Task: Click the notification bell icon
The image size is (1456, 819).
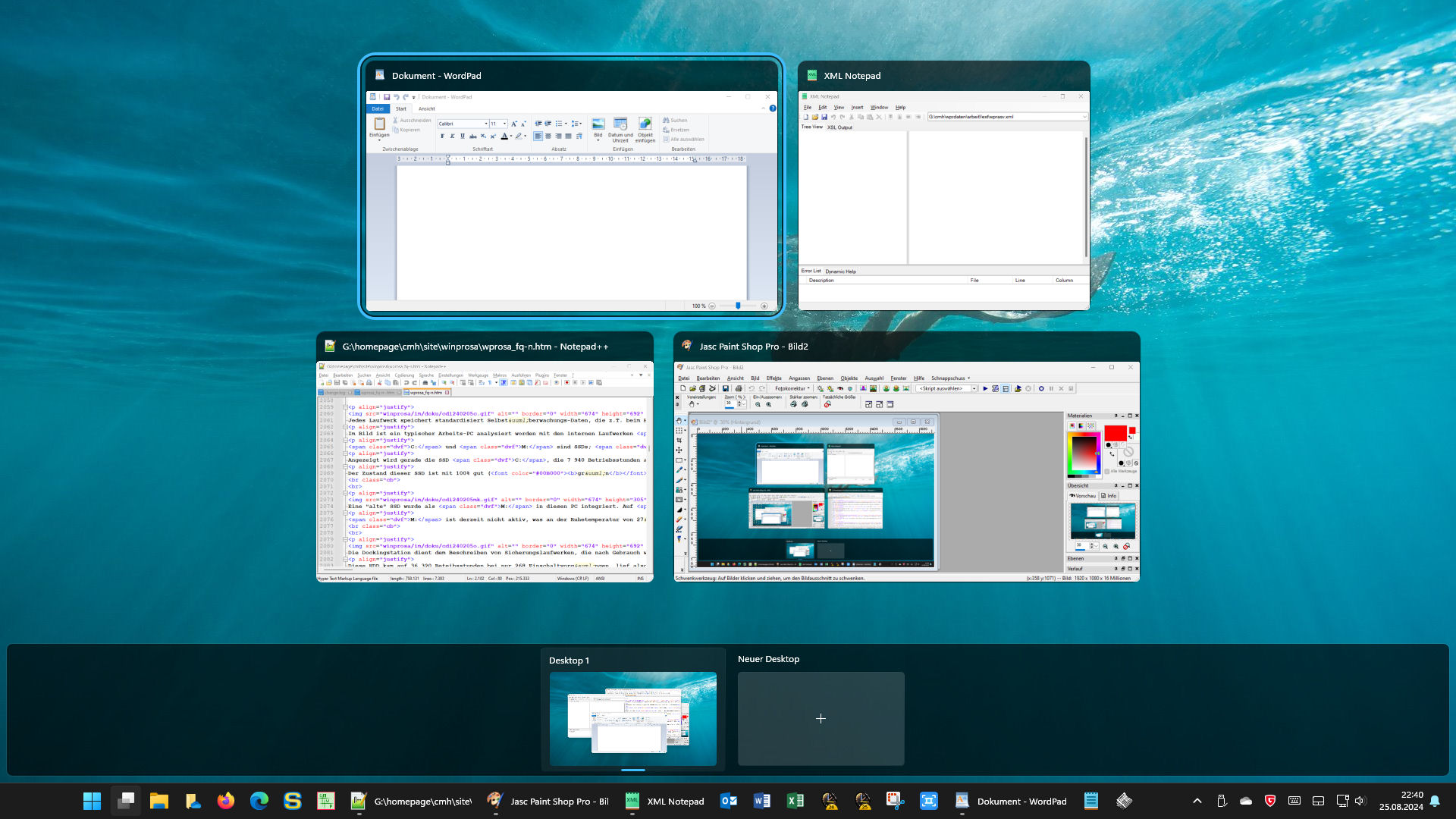Action: pyautogui.click(x=1435, y=801)
